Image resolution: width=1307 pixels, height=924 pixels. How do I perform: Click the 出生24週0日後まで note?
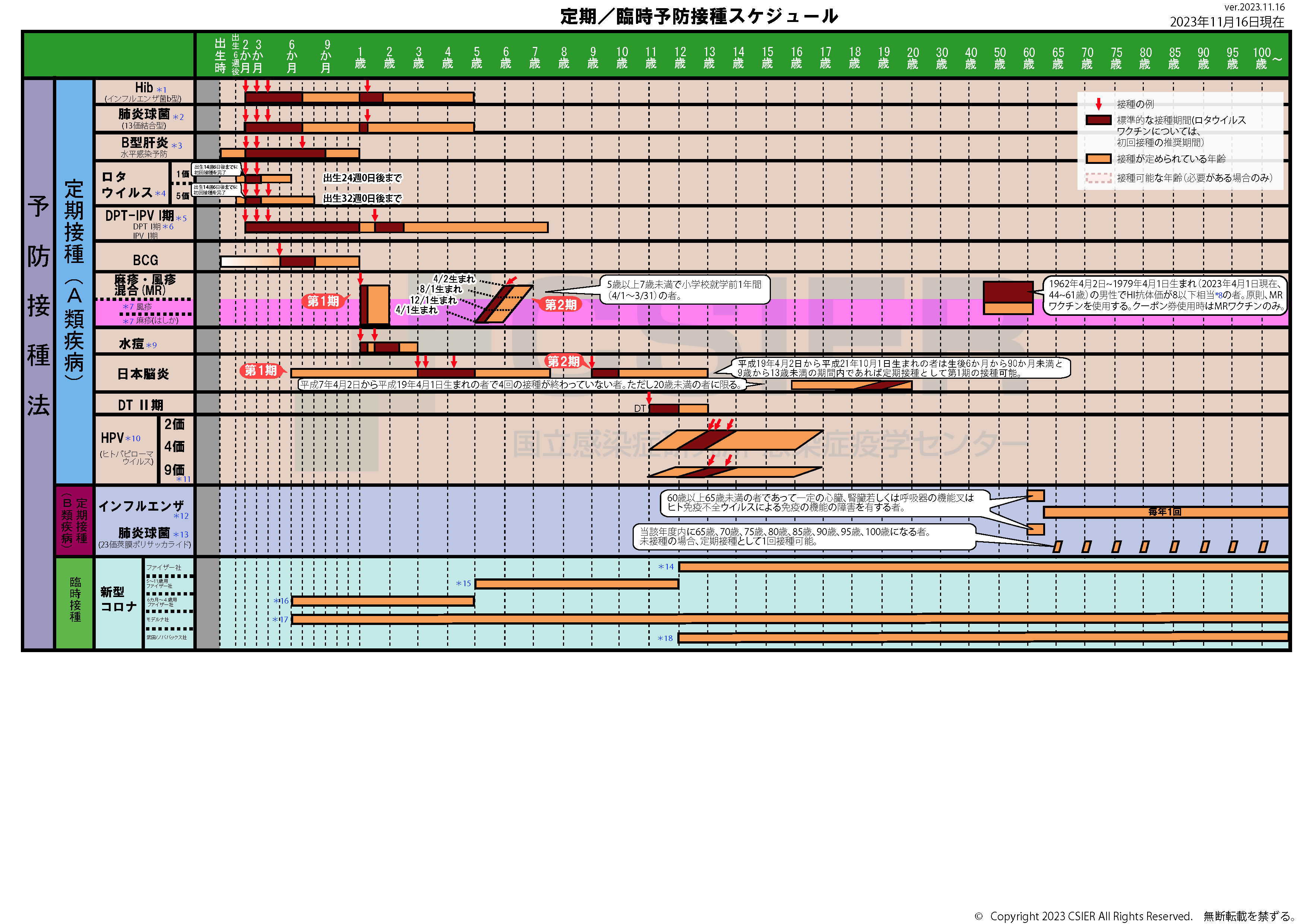point(362,178)
